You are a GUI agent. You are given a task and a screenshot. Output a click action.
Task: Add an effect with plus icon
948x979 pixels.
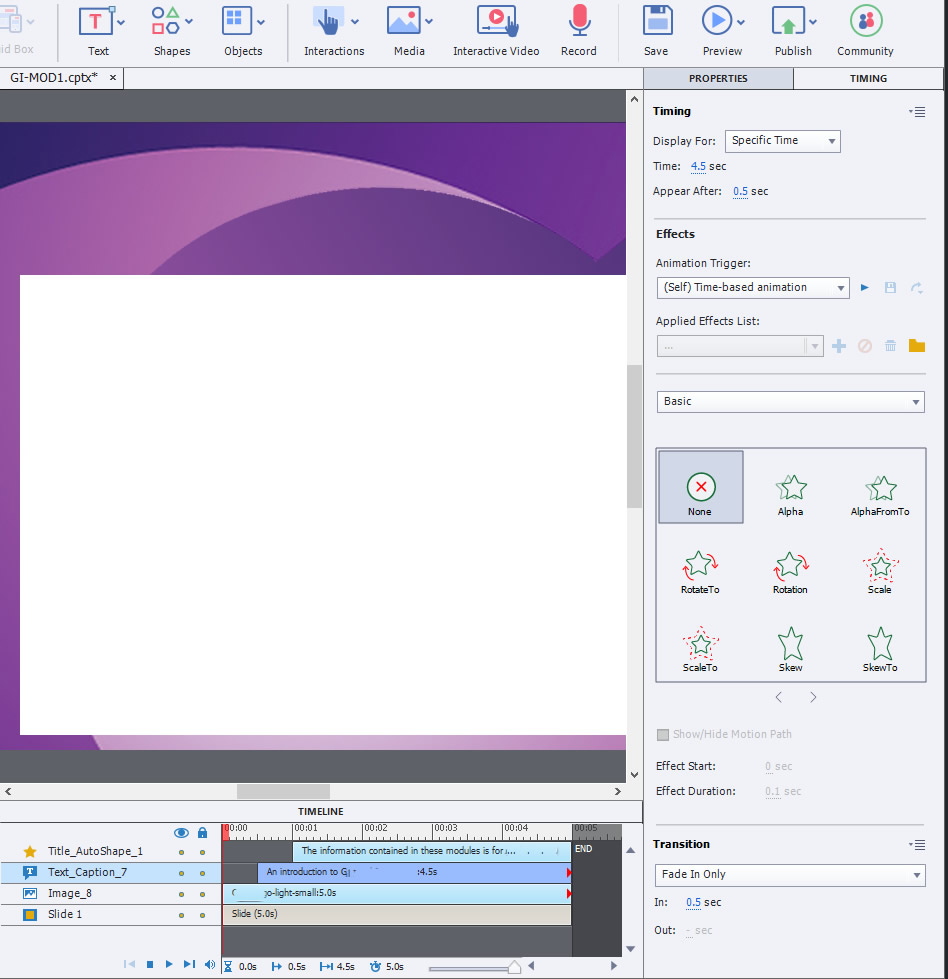pyautogui.click(x=839, y=346)
